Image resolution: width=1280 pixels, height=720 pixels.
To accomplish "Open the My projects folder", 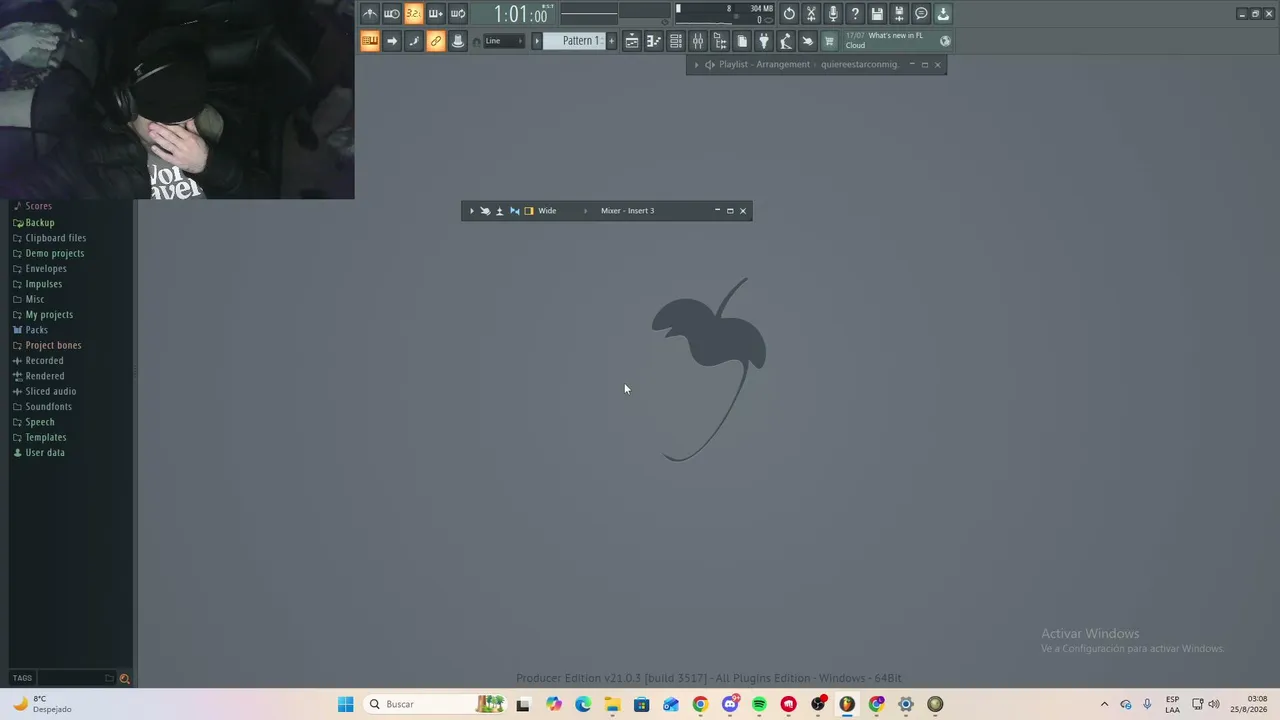I will [48, 315].
